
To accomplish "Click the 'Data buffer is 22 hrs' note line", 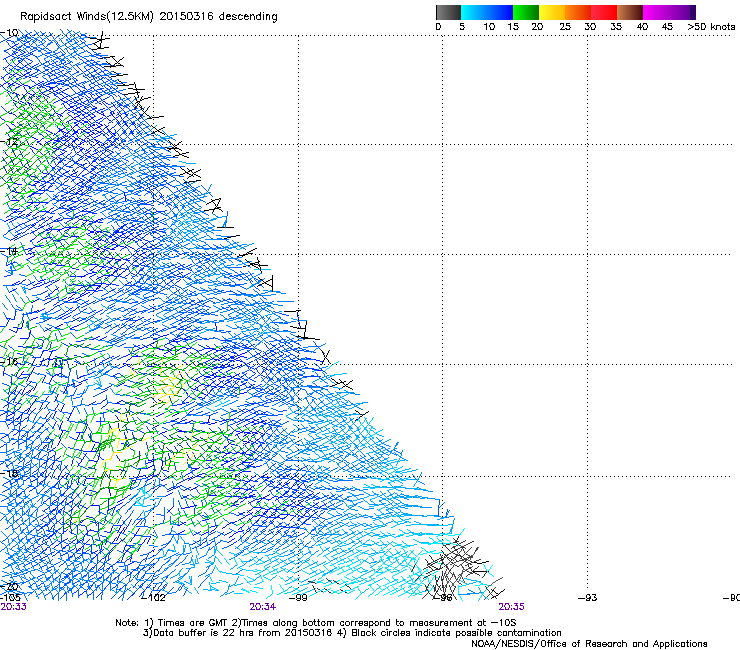I will (352, 633).
